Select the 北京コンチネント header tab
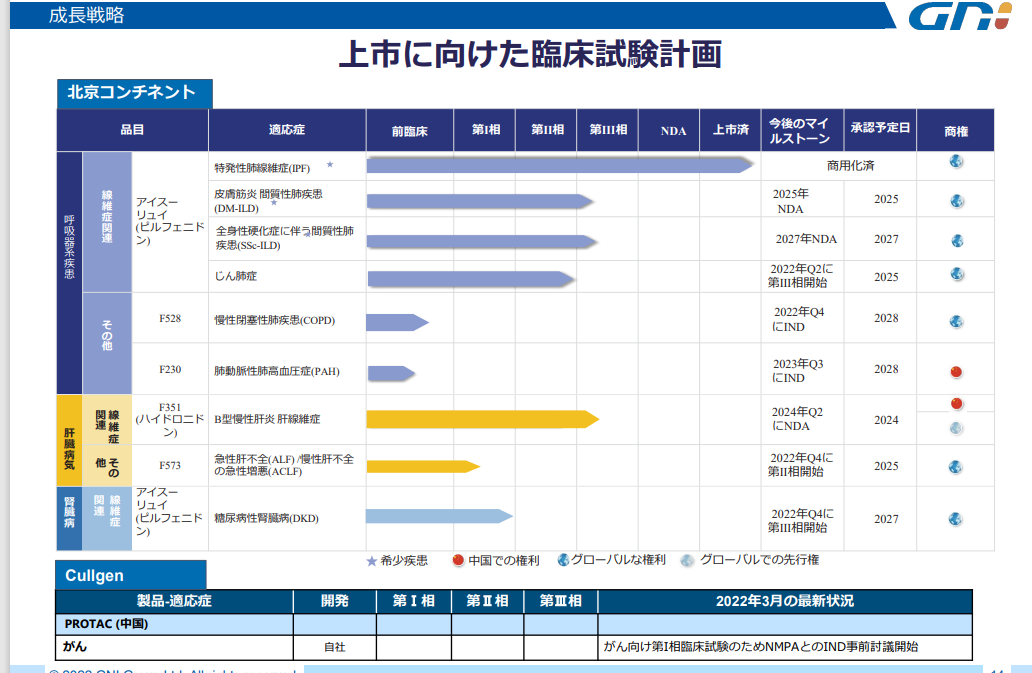 [x=134, y=94]
